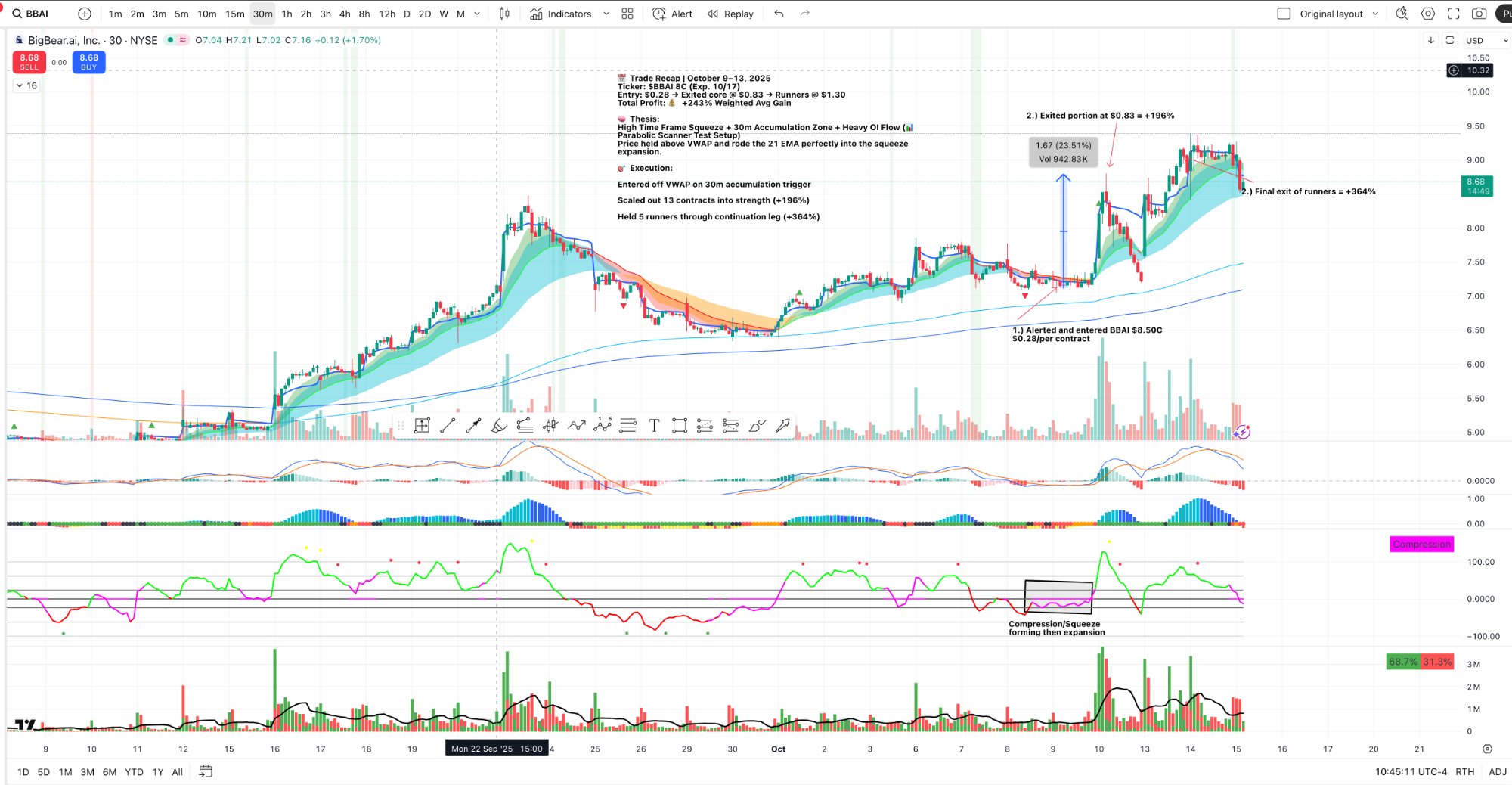Image resolution: width=1512 pixels, height=785 pixels.
Task: Open the Original layout dropdown arrow
Action: coord(1375,14)
